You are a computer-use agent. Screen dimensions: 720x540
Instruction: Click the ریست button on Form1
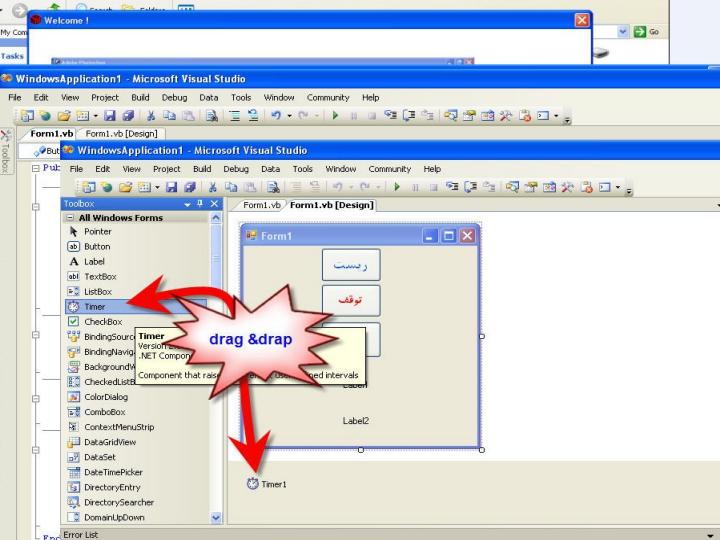click(x=351, y=265)
